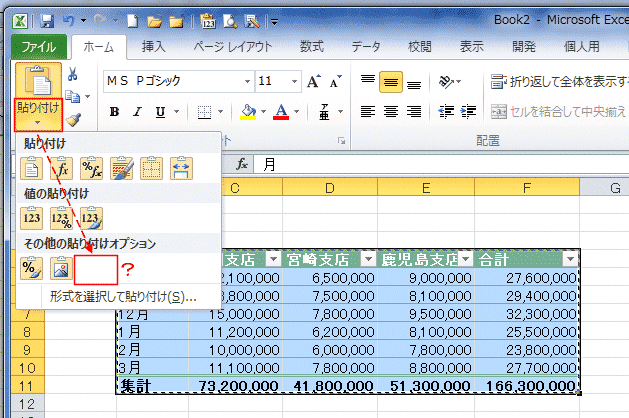Open the データ ribbon tab
This screenshot has height=418, width=629.
(365, 46)
